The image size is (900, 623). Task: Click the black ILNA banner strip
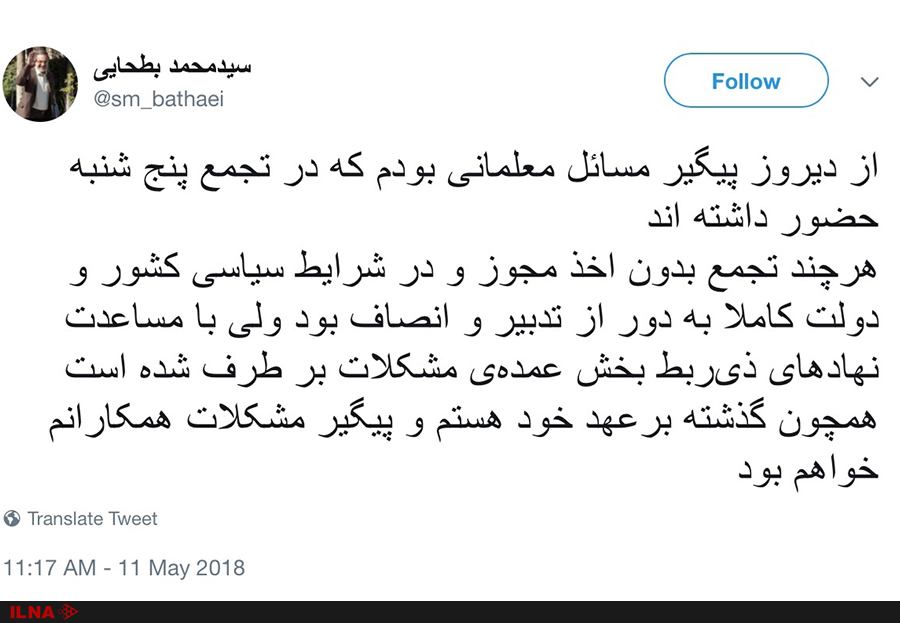click(x=450, y=612)
